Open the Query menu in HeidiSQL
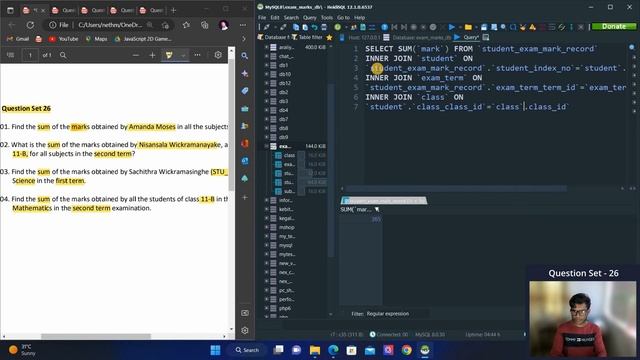 pyautogui.click(x=309, y=18)
